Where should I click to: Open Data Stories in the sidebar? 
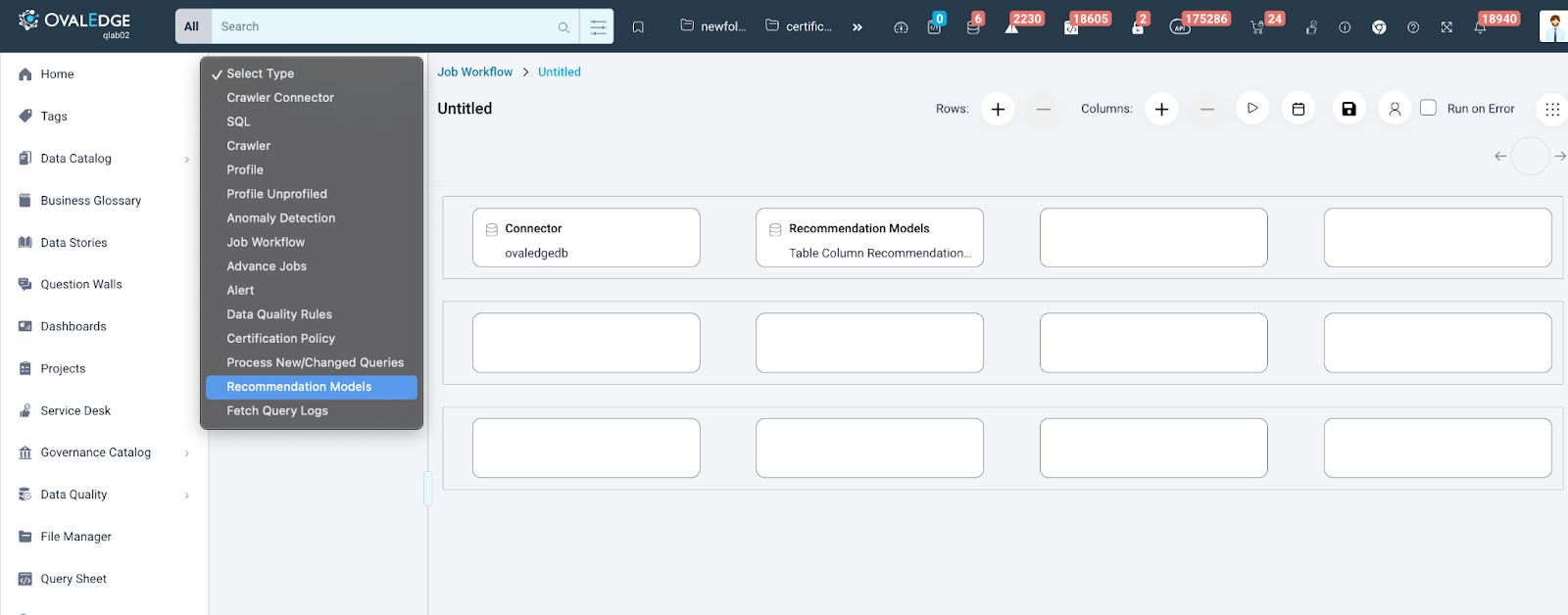tap(74, 243)
